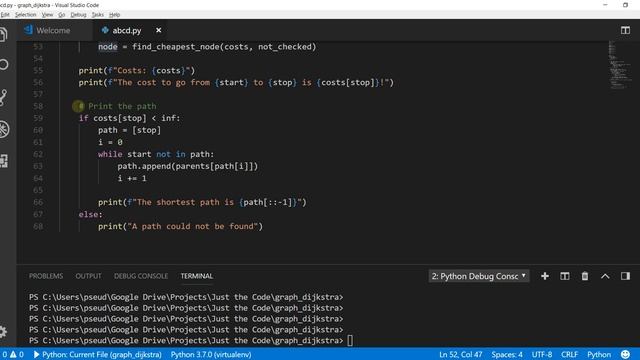This screenshot has height=360, width=640.
Task: Click line number 66 in gutter
Action: coord(38,202)
